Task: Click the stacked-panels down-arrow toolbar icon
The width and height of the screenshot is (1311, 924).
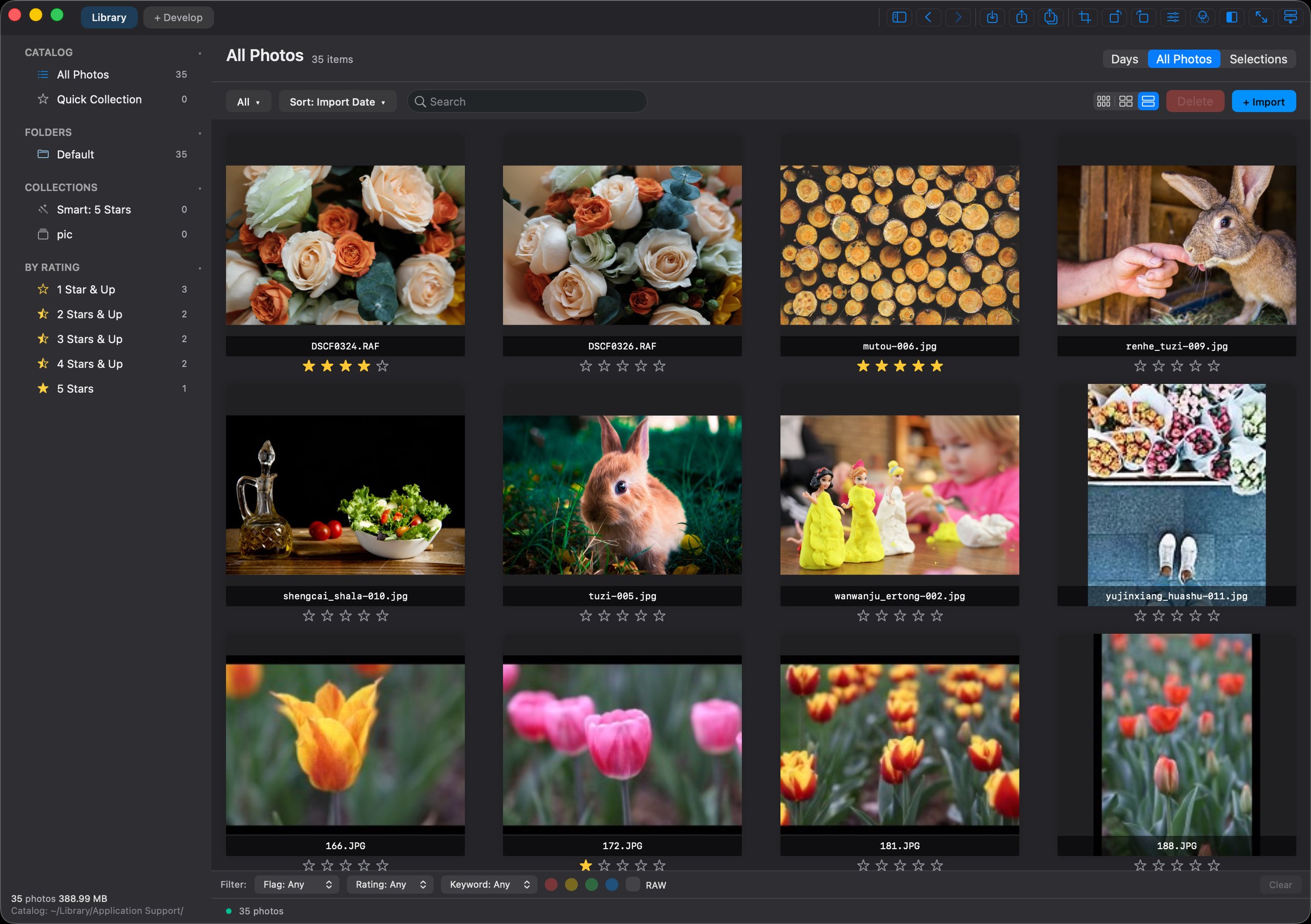Action: coord(1291,17)
